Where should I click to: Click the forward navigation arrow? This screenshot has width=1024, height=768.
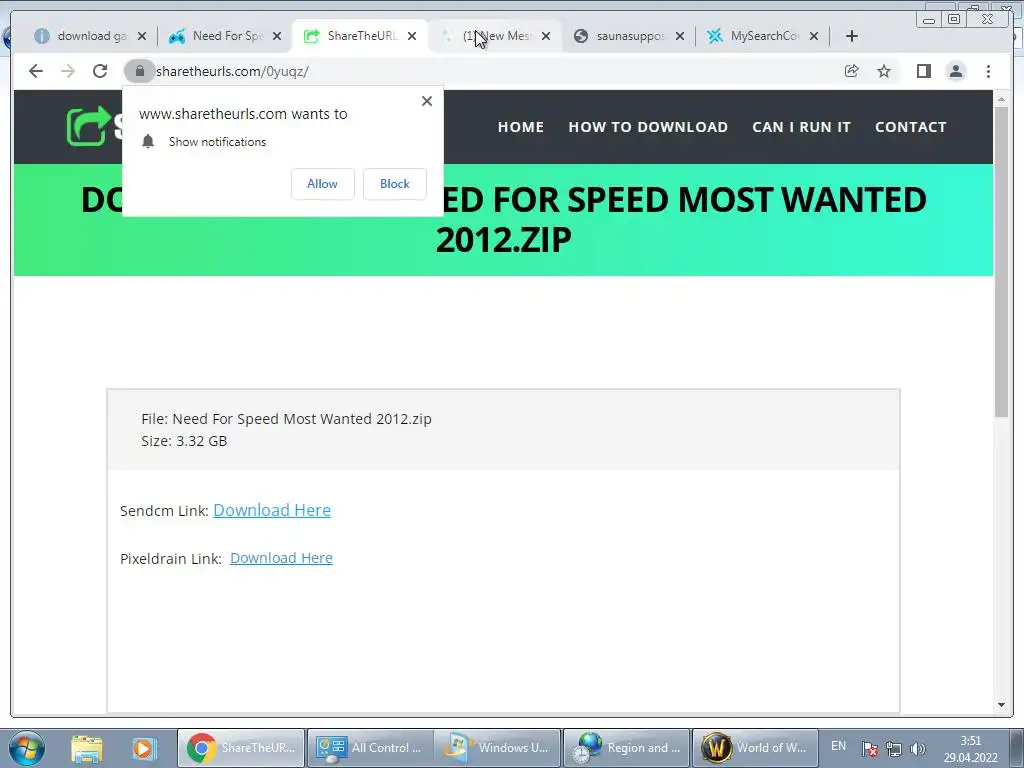[68, 71]
